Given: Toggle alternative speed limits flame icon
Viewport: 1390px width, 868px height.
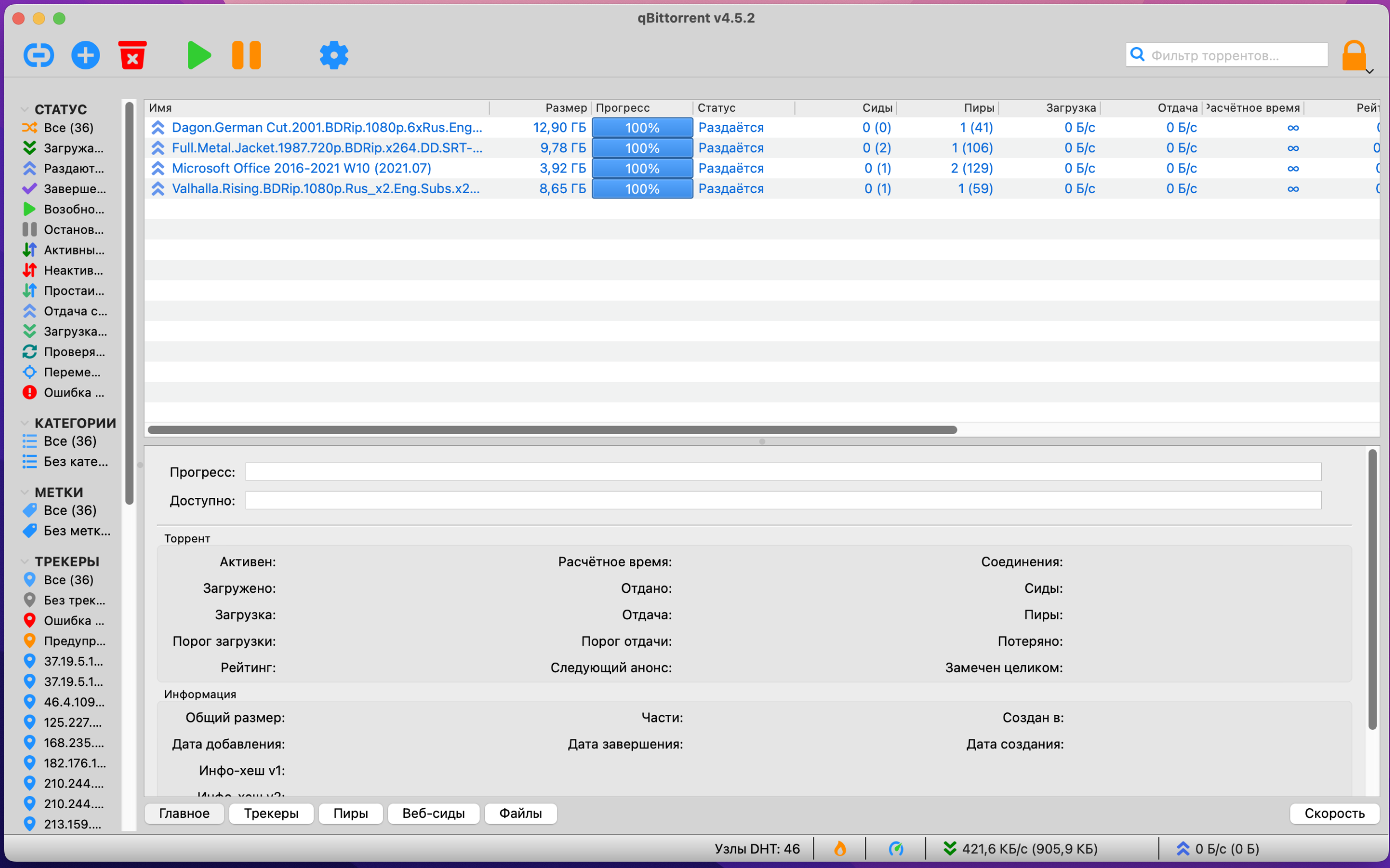Looking at the screenshot, I should [x=840, y=848].
